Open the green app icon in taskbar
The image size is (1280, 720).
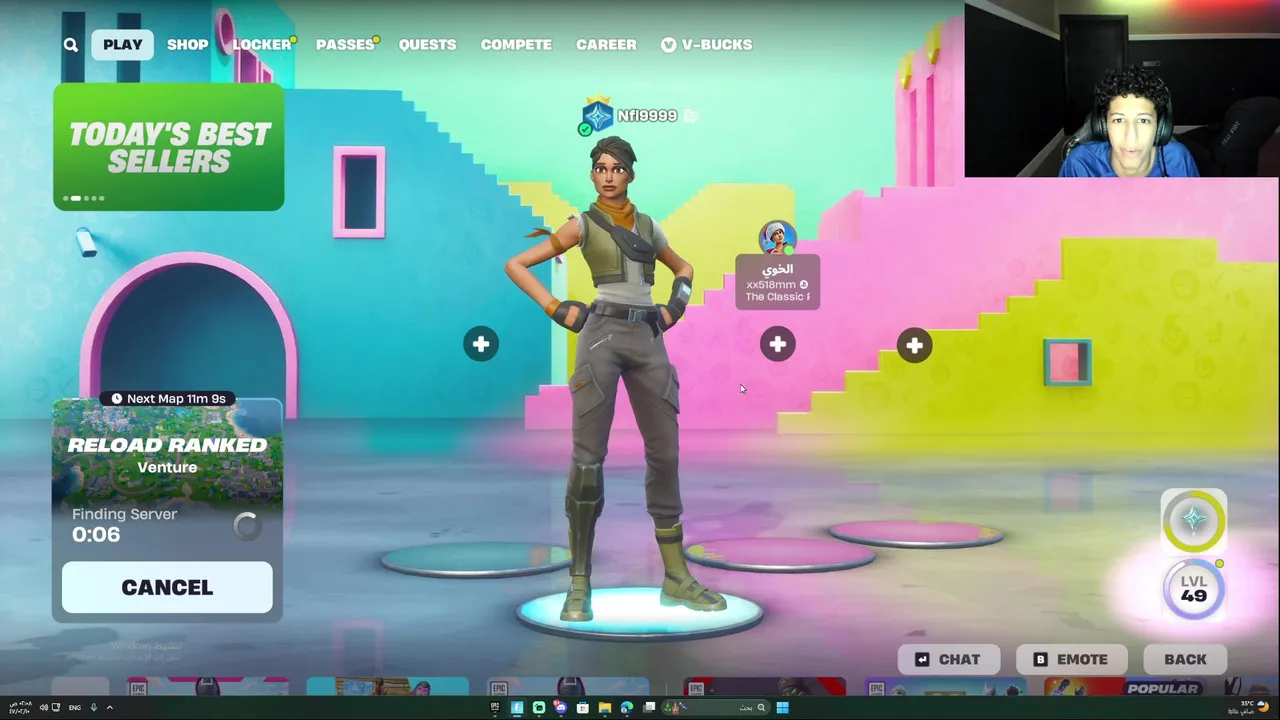click(x=539, y=707)
